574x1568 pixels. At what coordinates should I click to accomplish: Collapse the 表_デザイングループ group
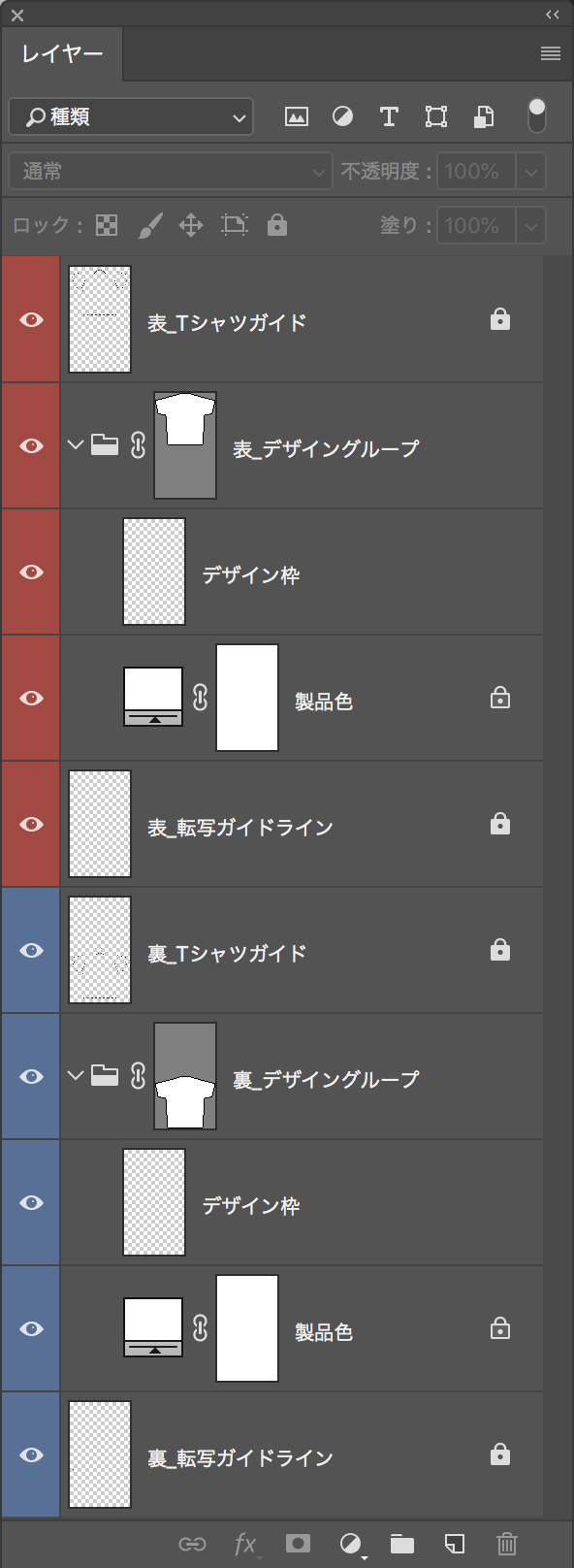click(x=76, y=445)
